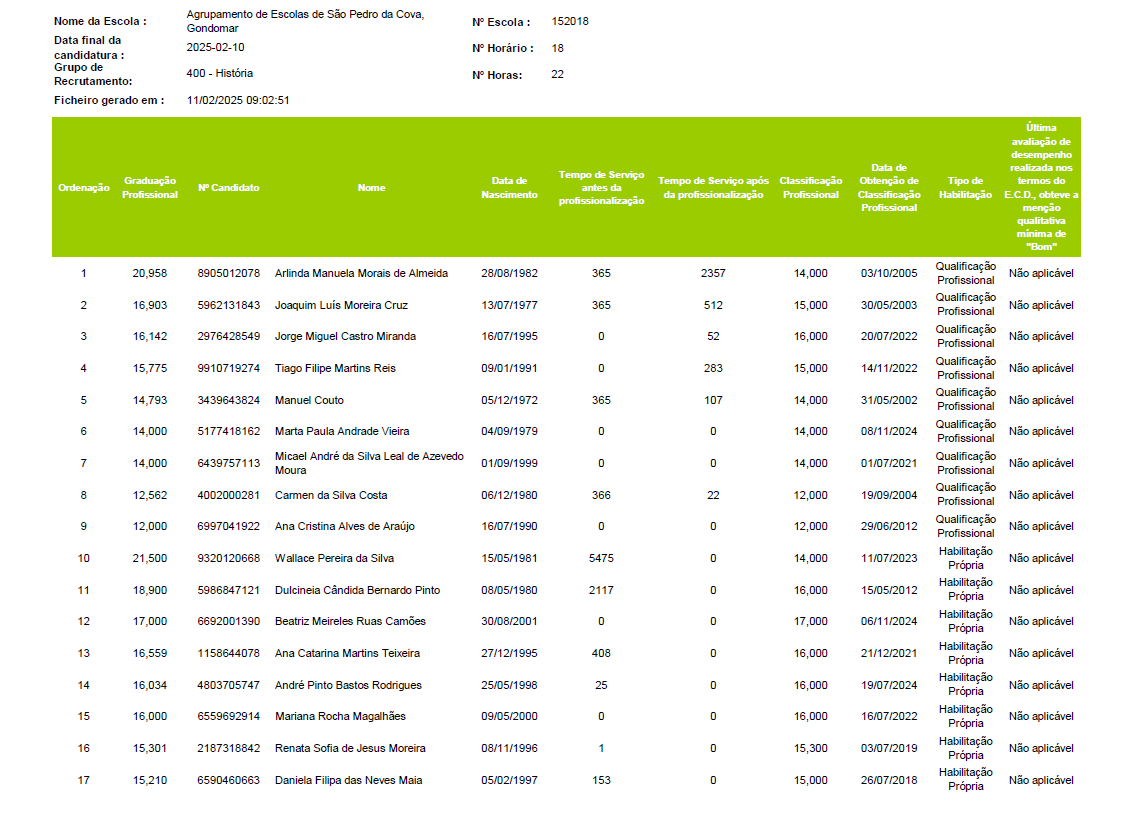Click the name Daniela Filipa das Neves Maia
1132x818 pixels.
tap(348, 780)
